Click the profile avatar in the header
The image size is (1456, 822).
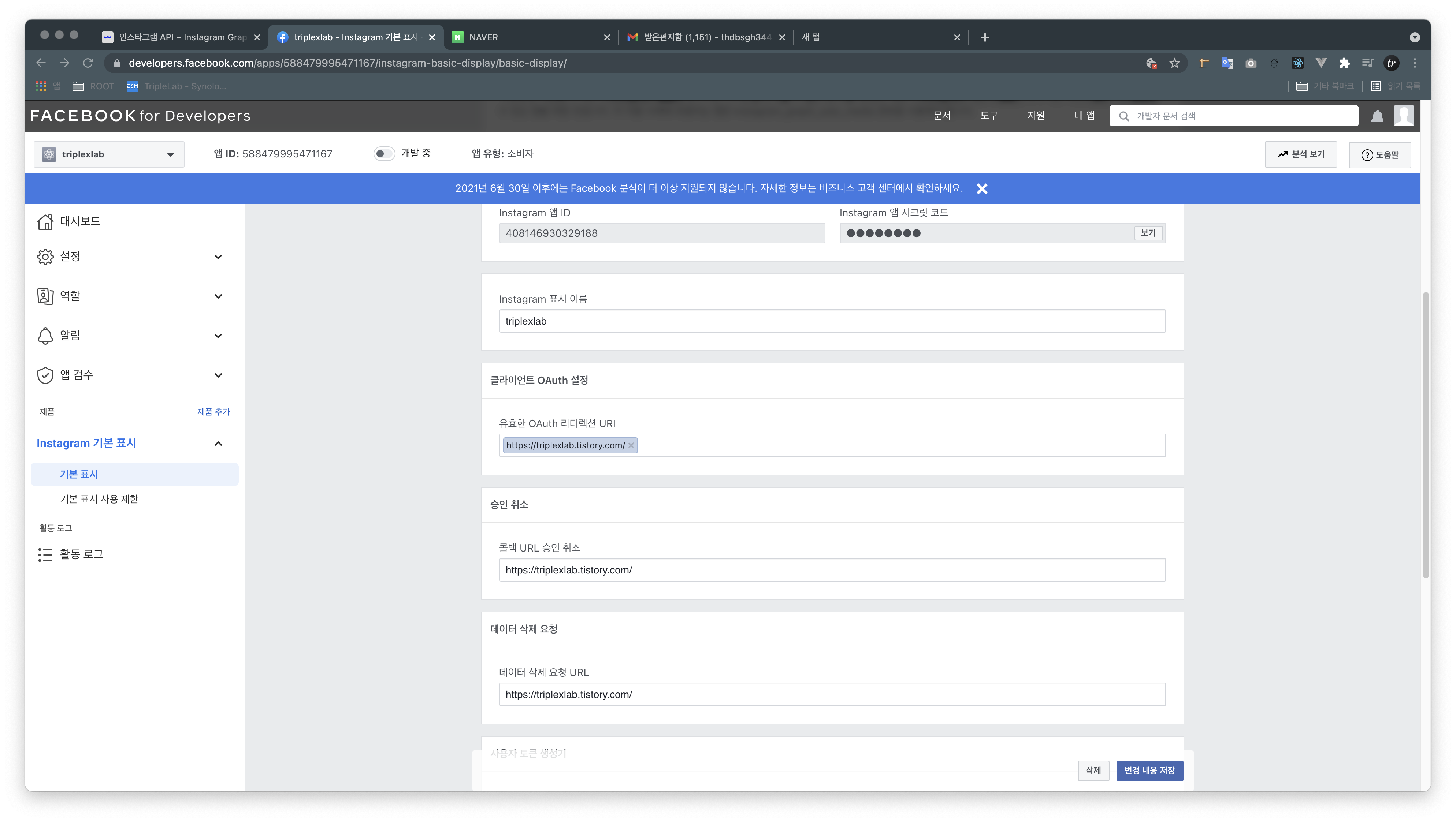click(x=1403, y=116)
